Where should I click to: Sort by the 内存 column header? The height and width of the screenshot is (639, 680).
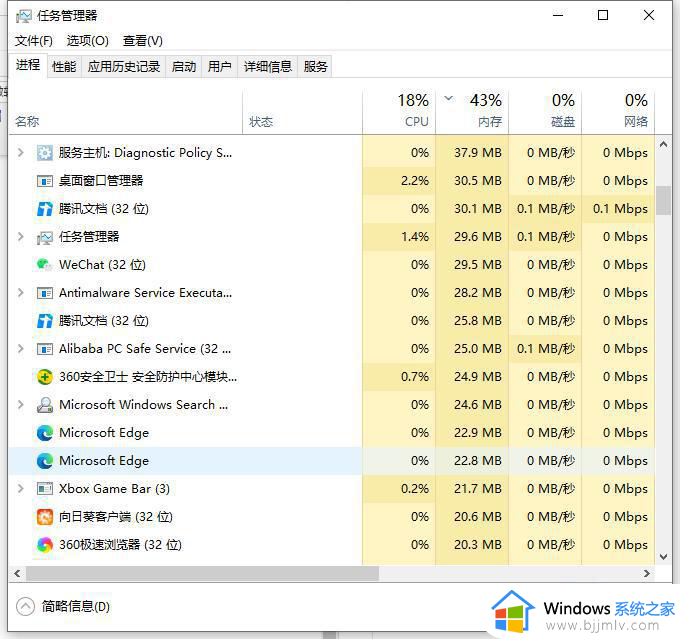coord(472,111)
